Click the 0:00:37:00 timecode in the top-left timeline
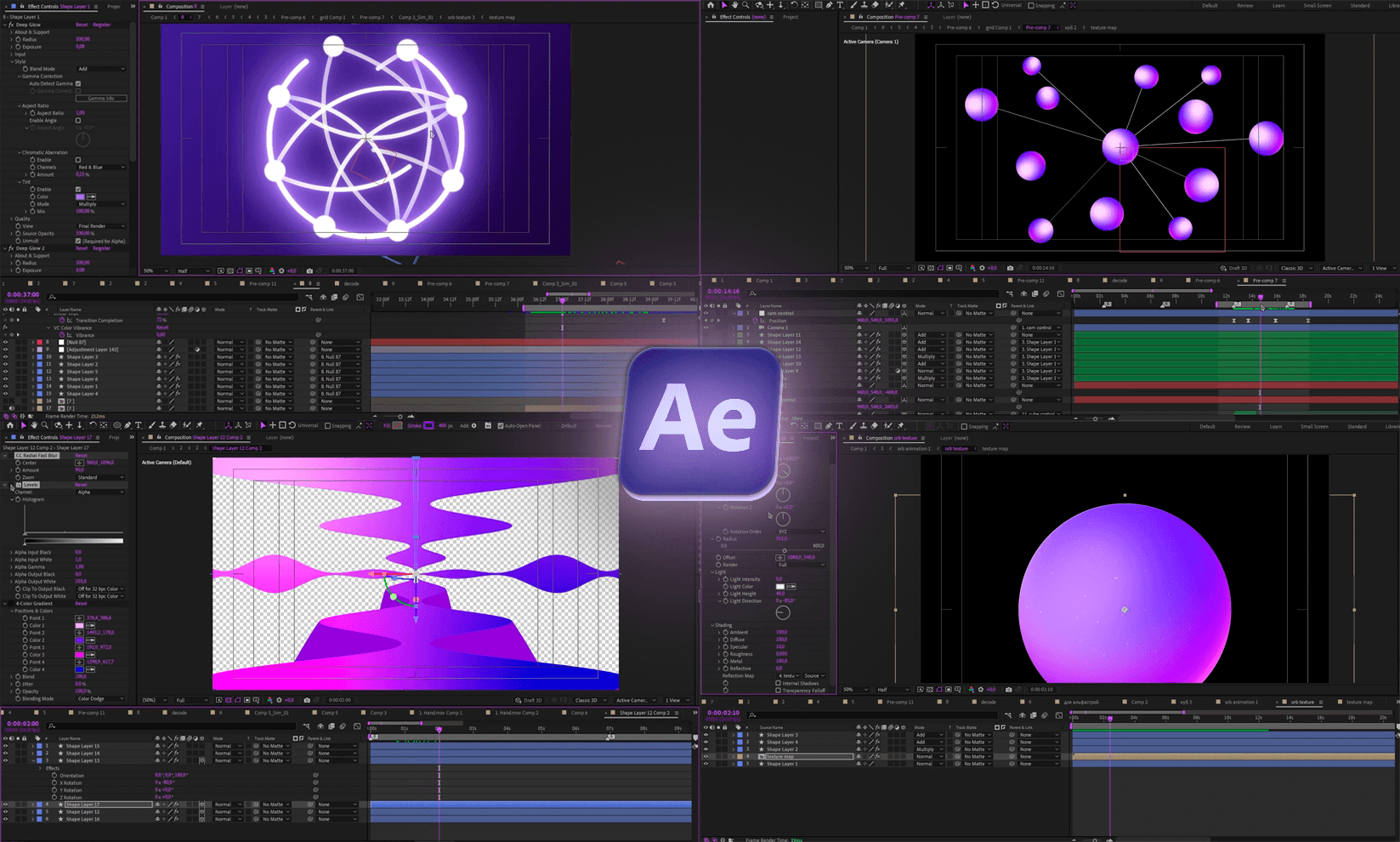The width and height of the screenshot is (1400, 842). [23, 294]
